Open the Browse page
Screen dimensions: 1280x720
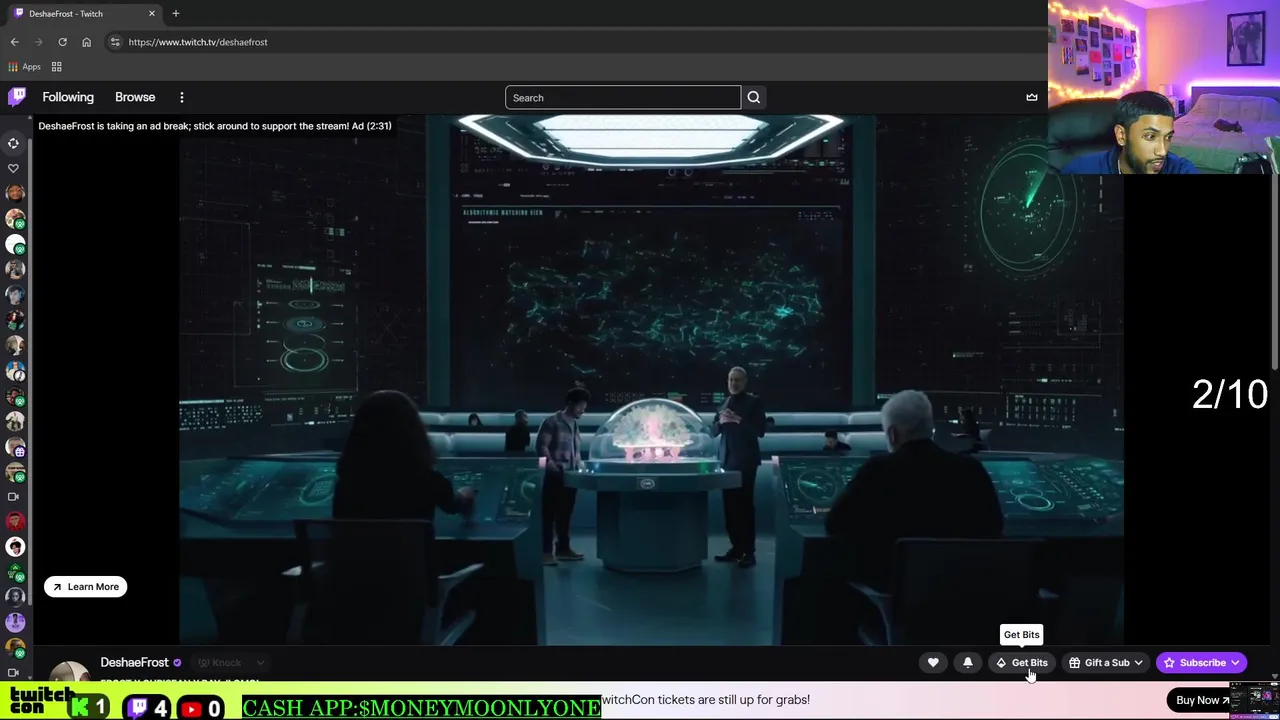point(135,97)
